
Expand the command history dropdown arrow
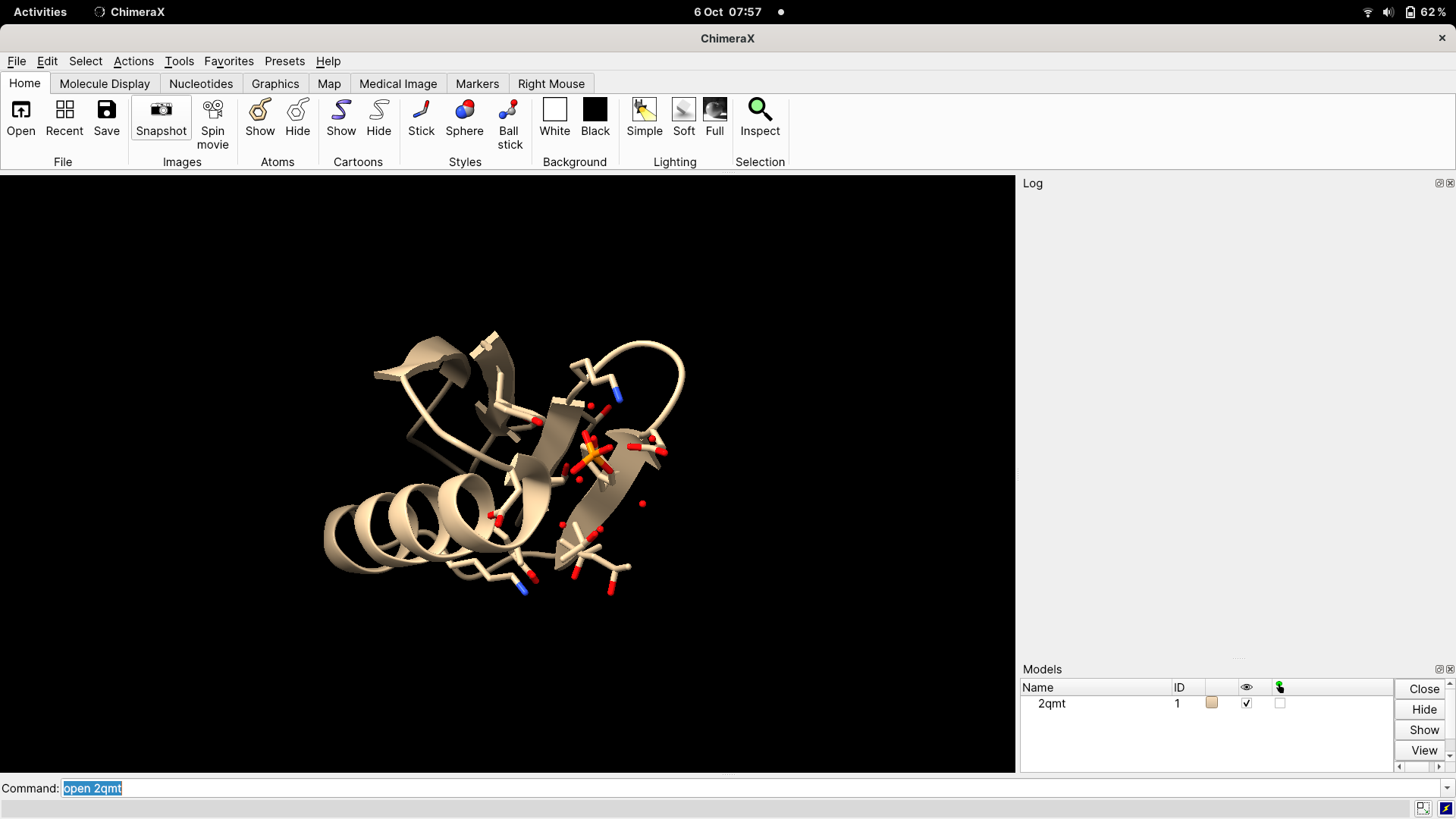[1447, 788]
